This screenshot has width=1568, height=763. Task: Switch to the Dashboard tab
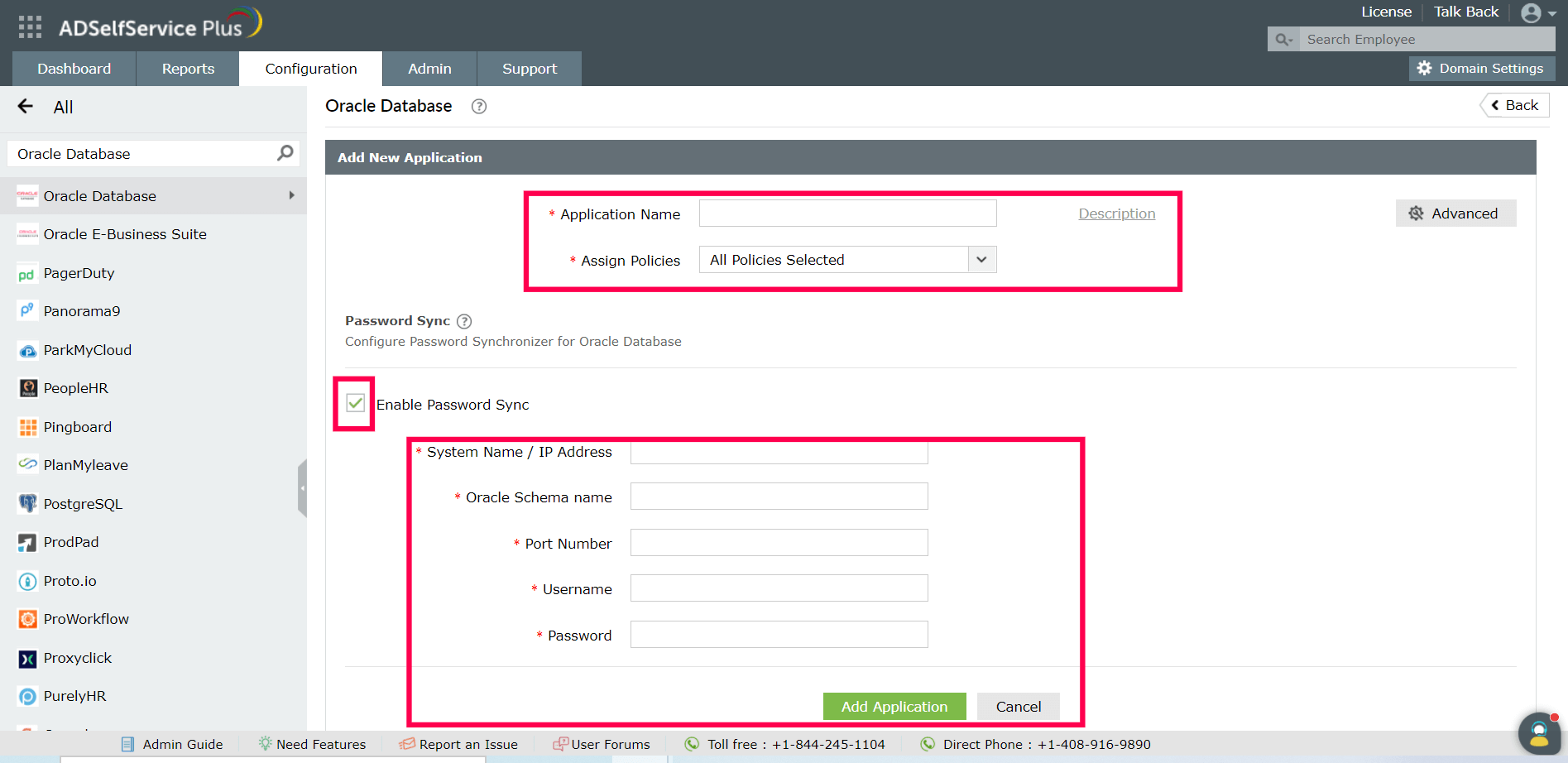tap(74, 69)
